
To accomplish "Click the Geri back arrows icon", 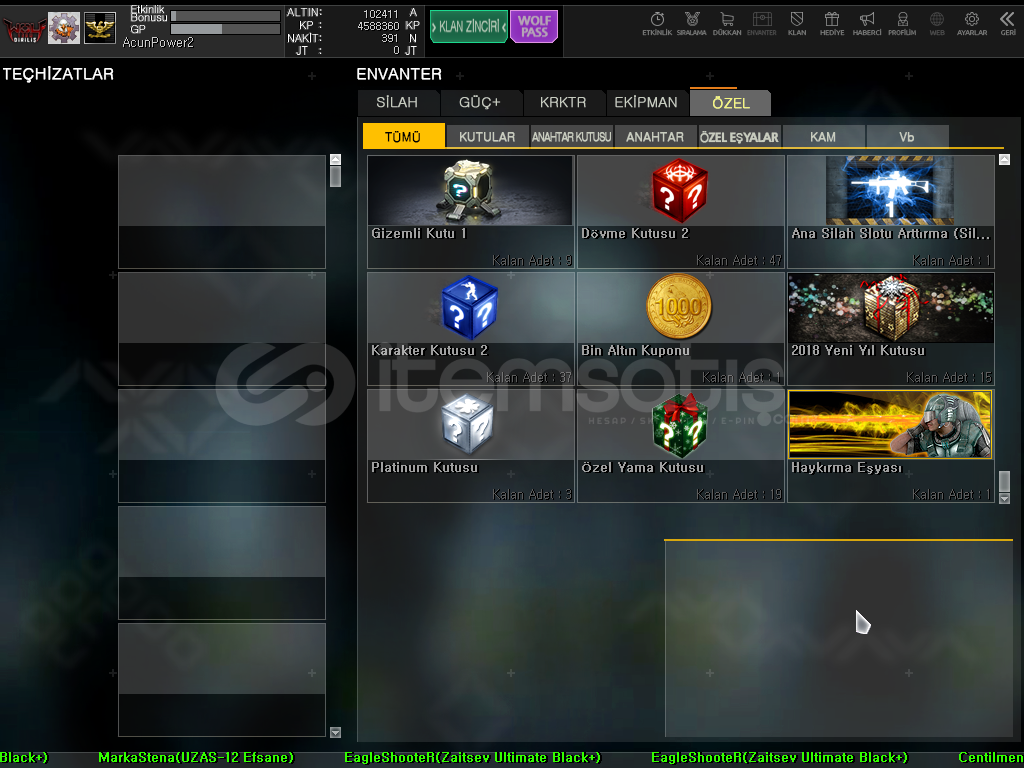I will [x=1008, y=24].
